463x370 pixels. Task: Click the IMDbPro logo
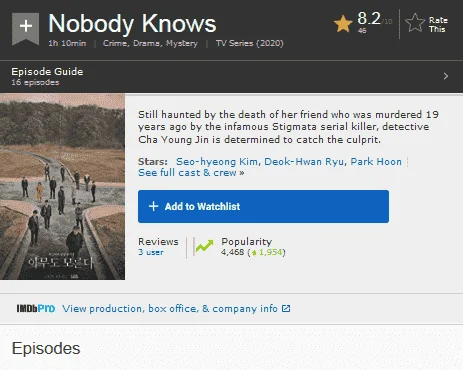click(36, 308)
